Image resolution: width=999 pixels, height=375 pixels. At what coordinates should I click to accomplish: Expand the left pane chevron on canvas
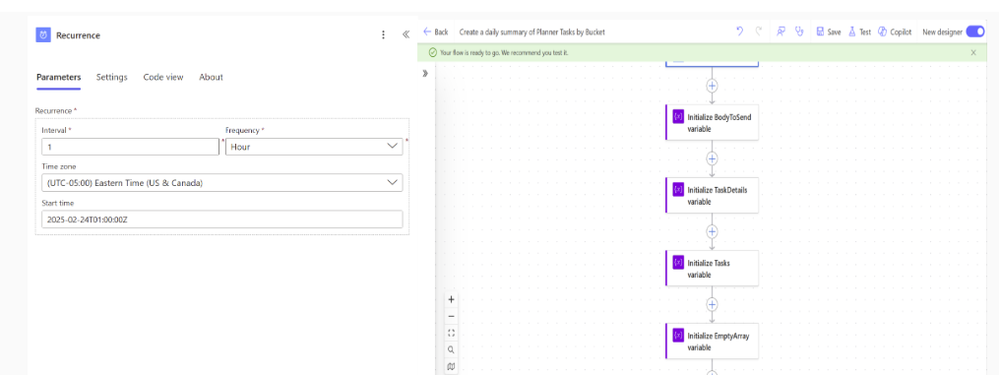(425, 73)
